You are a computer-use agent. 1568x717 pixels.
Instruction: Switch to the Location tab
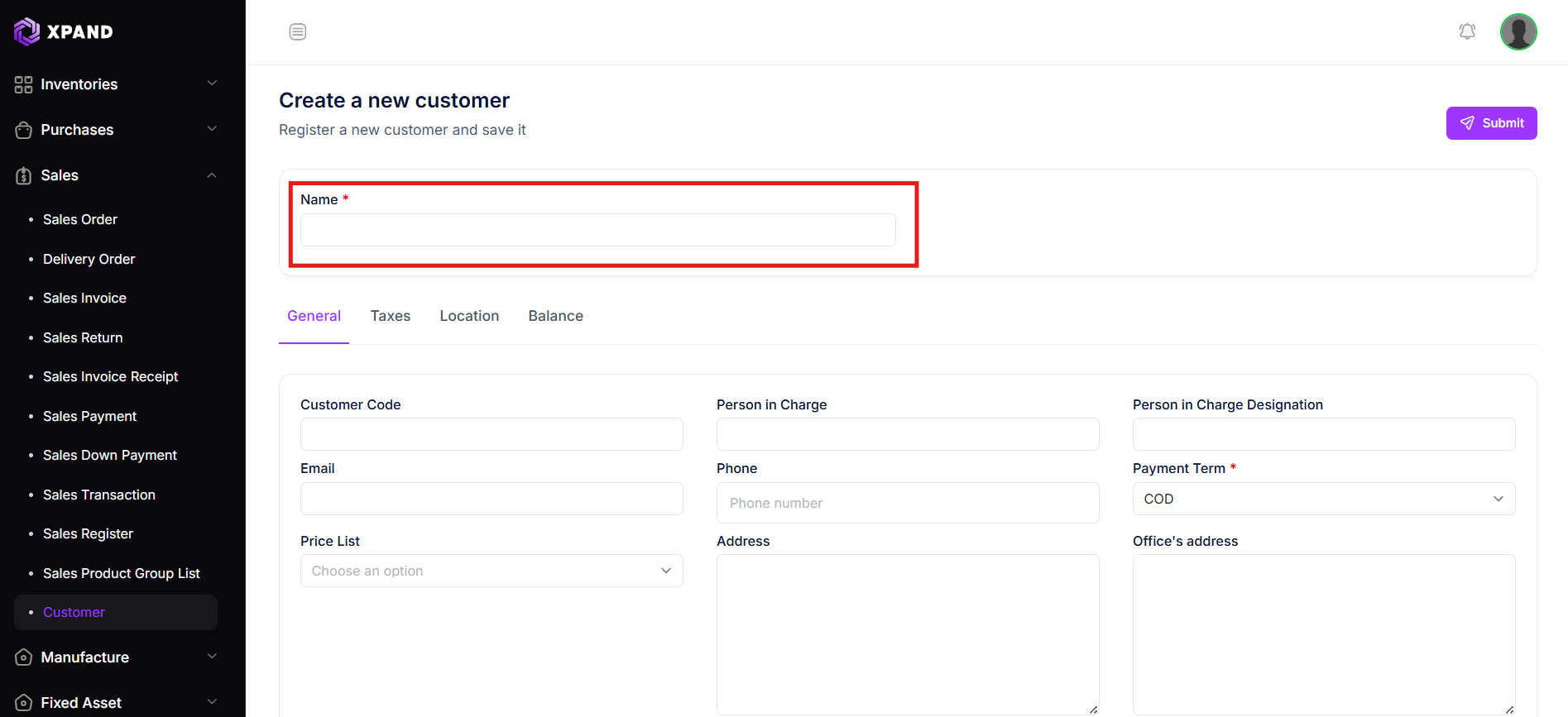(469, 316)
